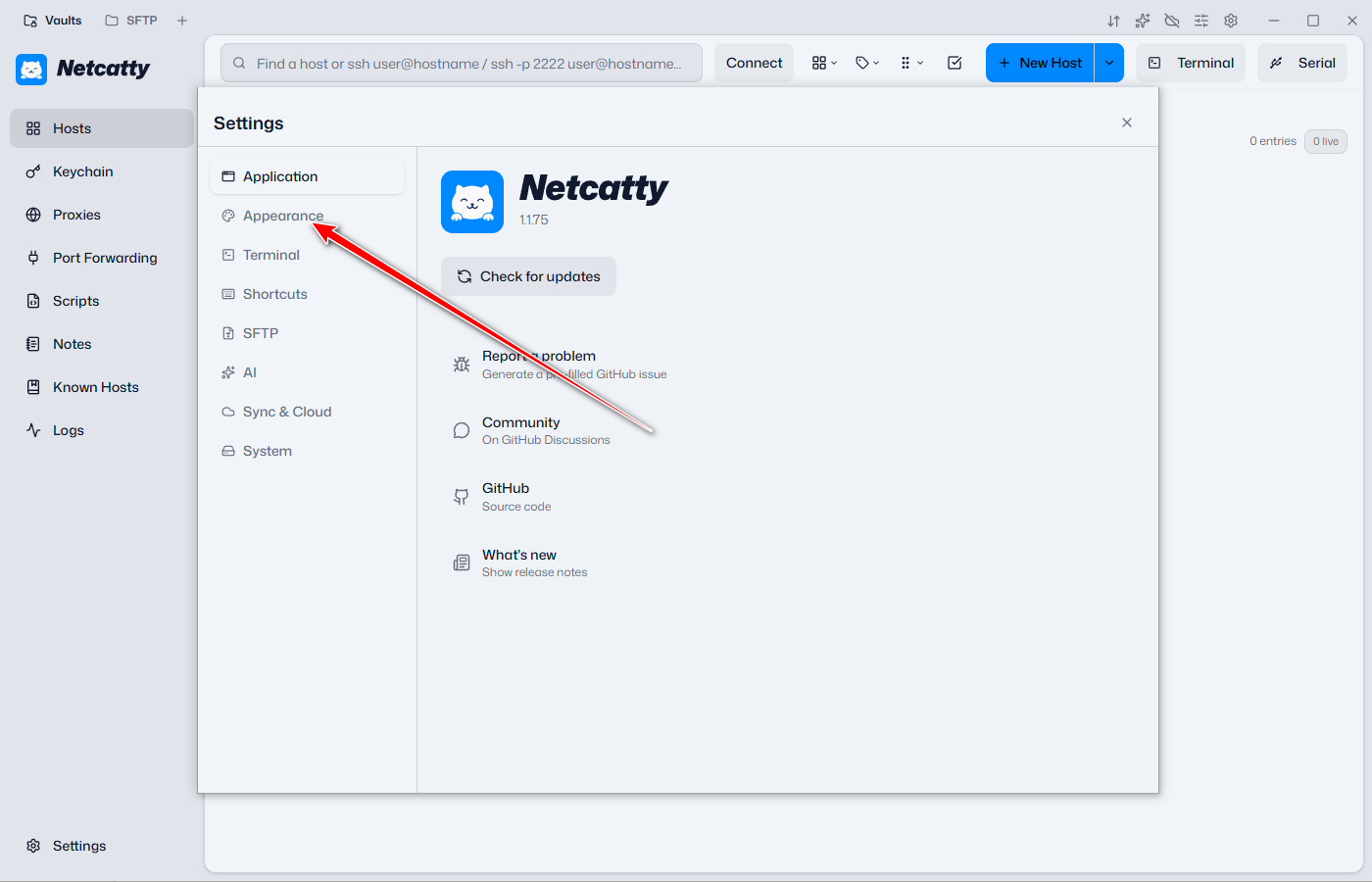Click the sliders icon in the title bar
Viewport: 1372px width, 882px height.
pos(1201,21)
